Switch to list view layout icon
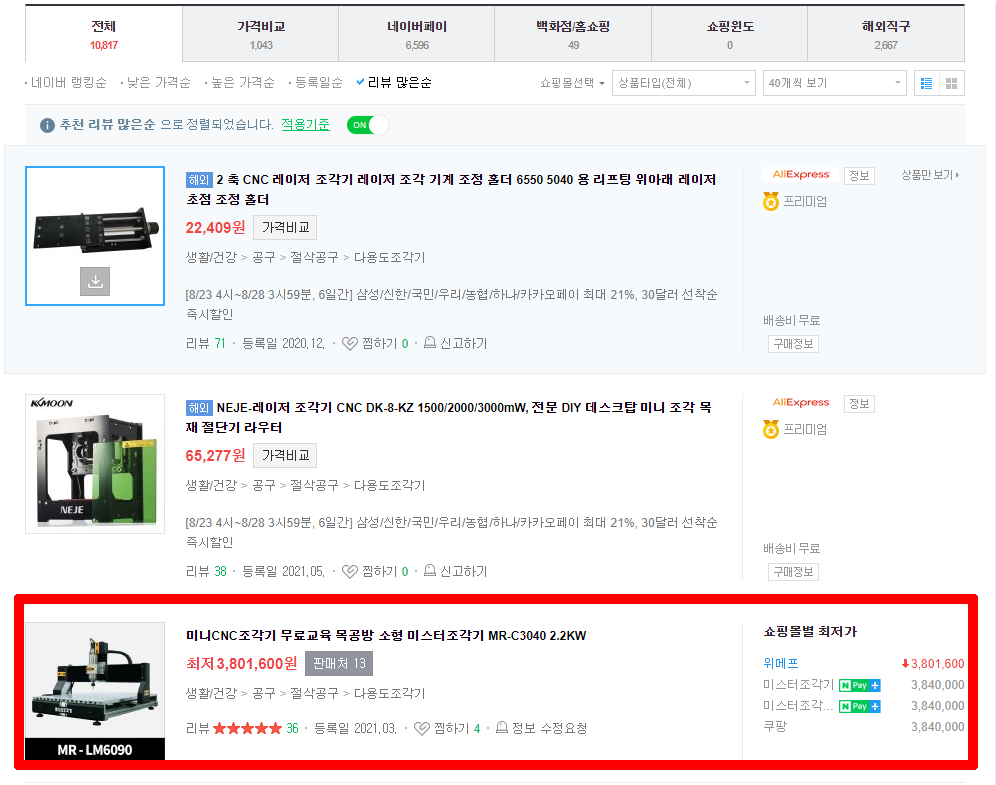Viewport: 996px width, 785px height. point(926,83)
